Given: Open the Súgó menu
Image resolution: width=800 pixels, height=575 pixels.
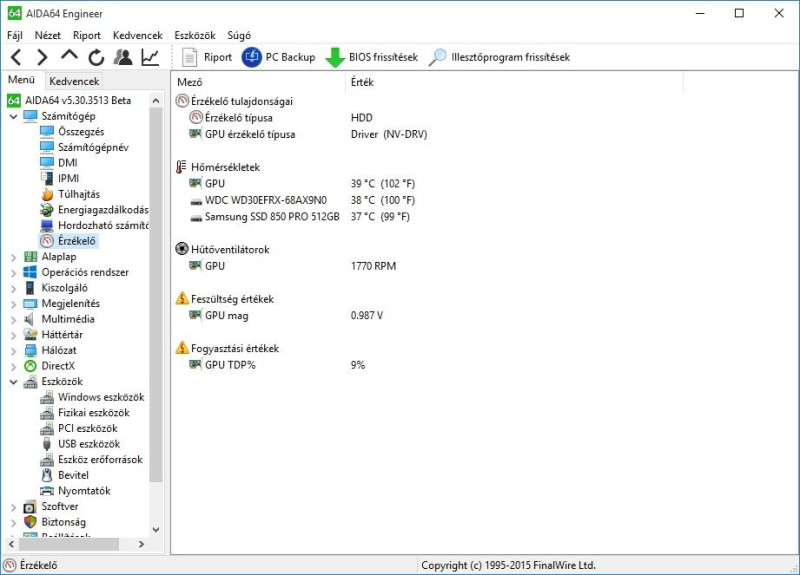Looking at the screenshot, I should pos(239,35).
